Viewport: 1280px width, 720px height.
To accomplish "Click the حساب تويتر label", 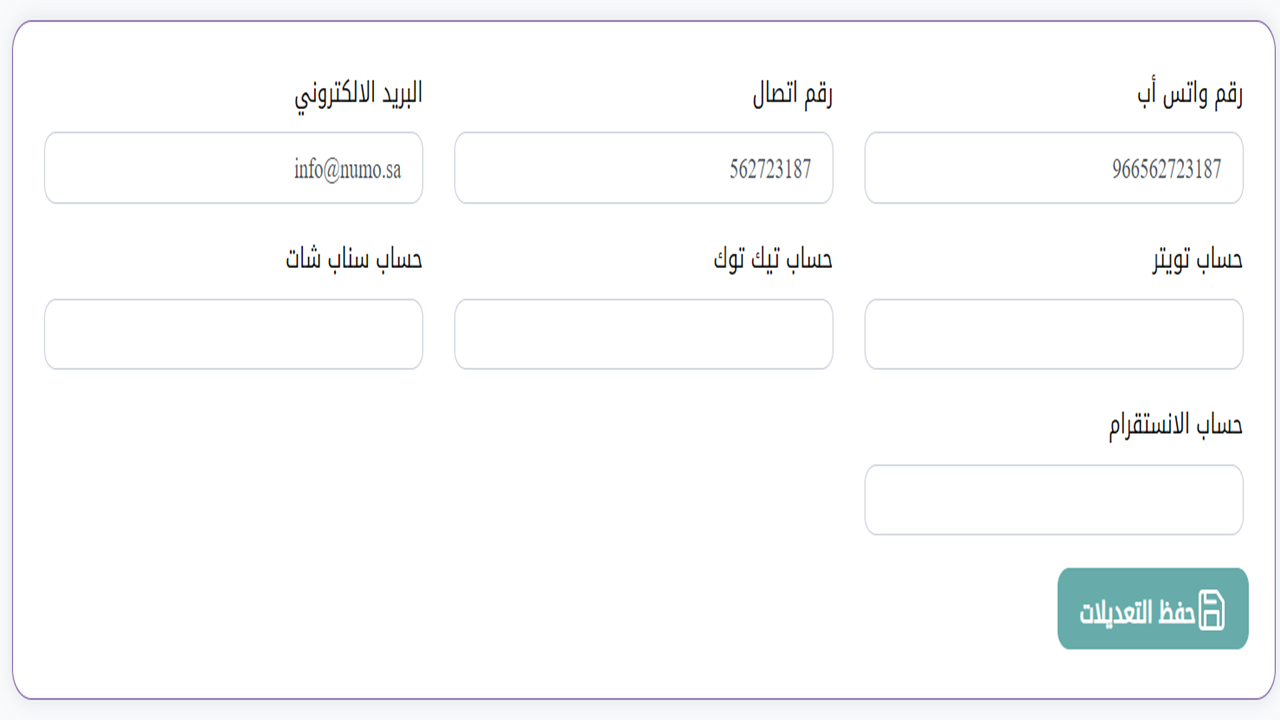I will click(x=1198, y=260).
